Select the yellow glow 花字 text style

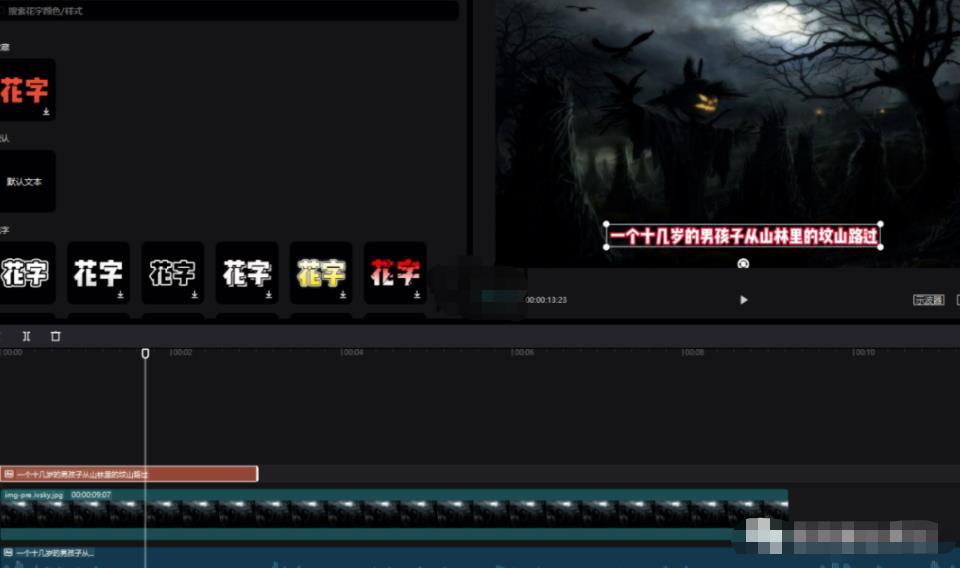321,272
